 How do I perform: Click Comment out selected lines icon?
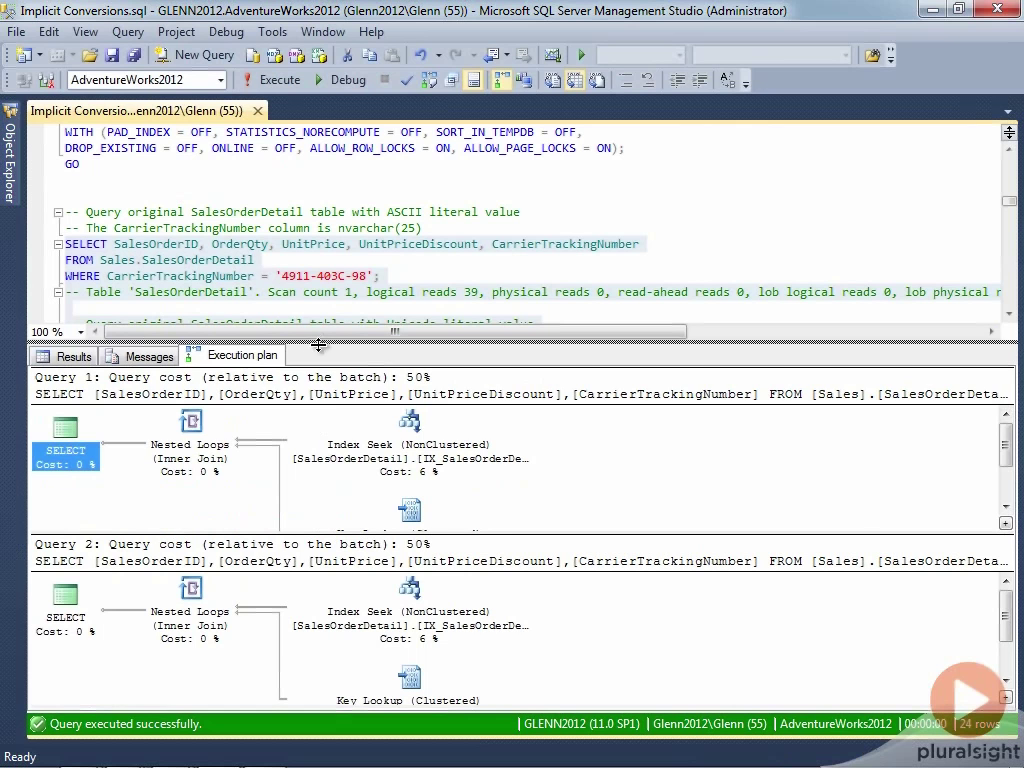coord(626,80)
